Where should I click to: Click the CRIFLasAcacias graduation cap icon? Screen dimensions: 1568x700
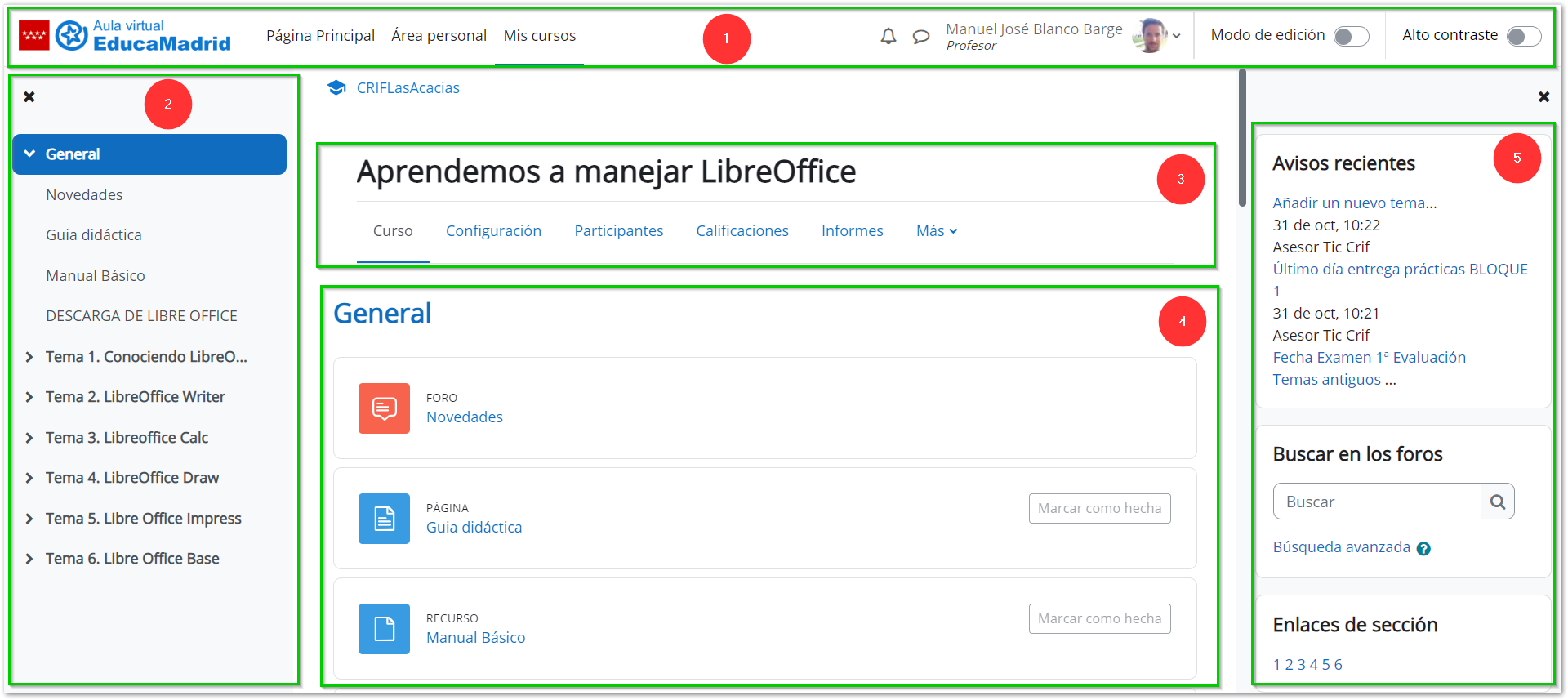(336, 87)
